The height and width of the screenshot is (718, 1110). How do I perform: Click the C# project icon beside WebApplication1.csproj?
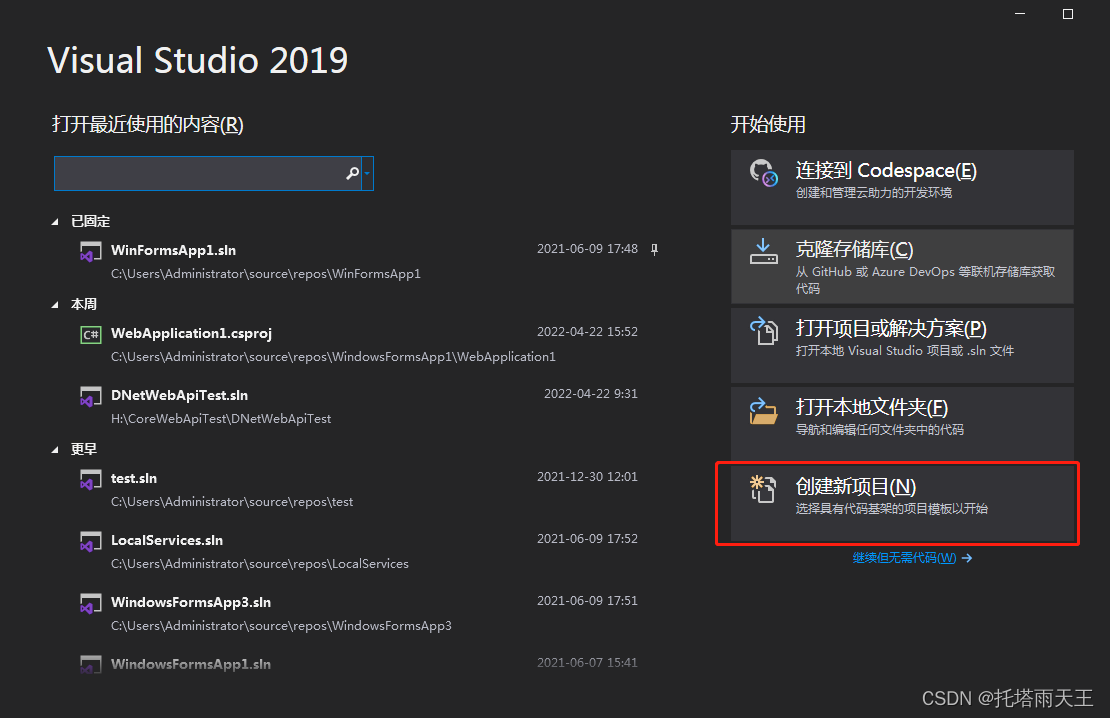91,334
